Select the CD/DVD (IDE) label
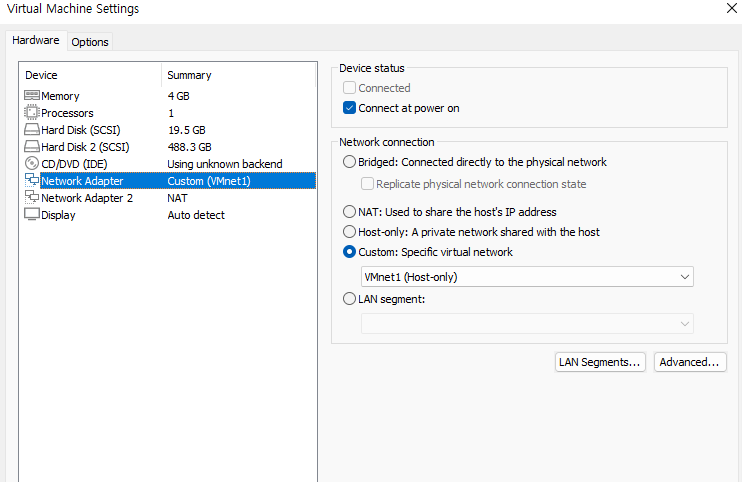The width and height of the screenshot is (742, 482). [74, 164]
